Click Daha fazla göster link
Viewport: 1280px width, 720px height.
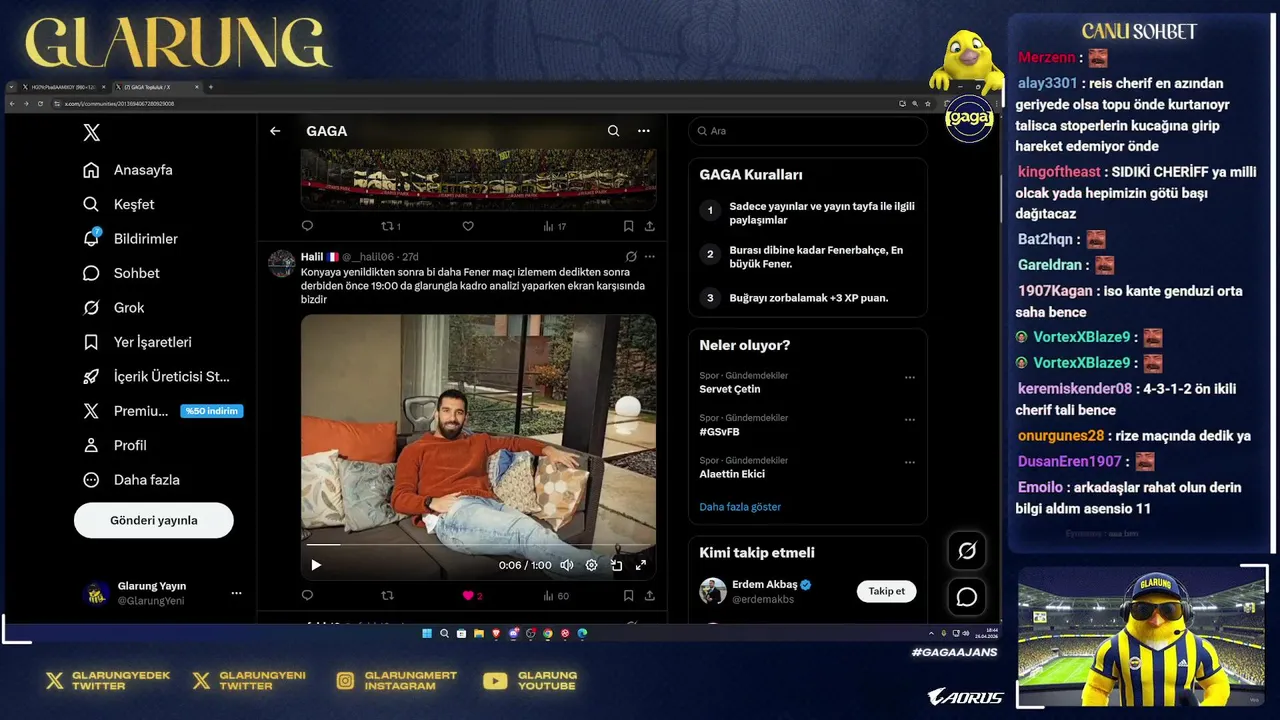pyautogui.click(x=740, y=507)
